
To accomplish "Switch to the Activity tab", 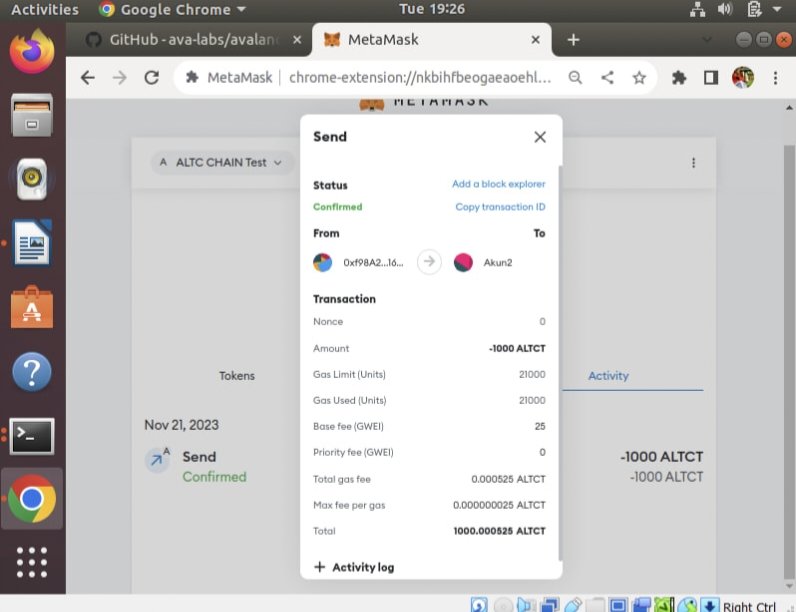I will (608, 376).
